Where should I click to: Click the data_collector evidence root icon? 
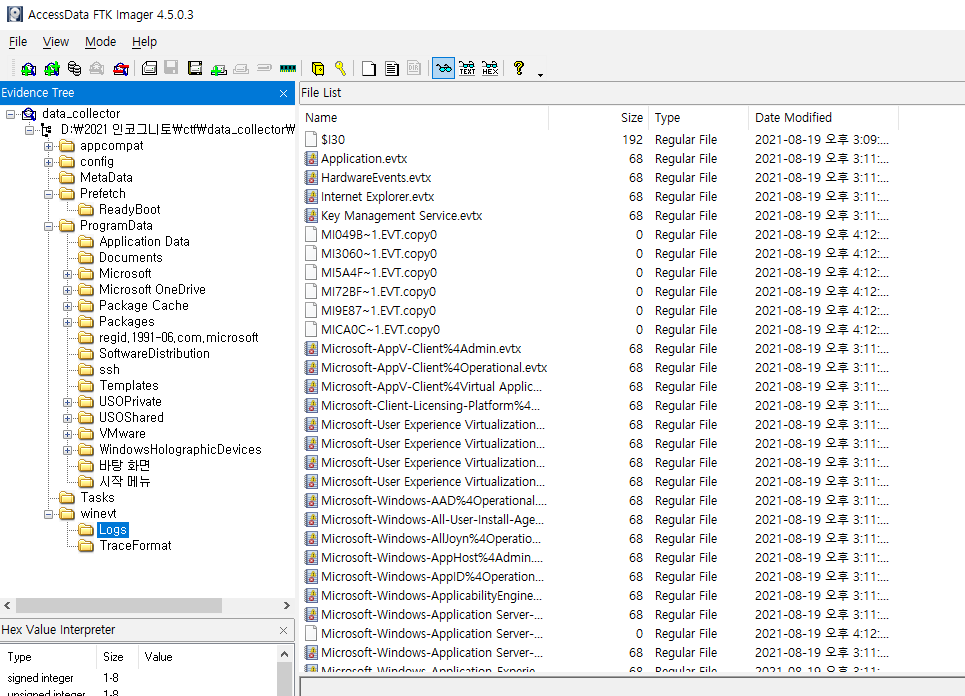(x=29, y=114)
